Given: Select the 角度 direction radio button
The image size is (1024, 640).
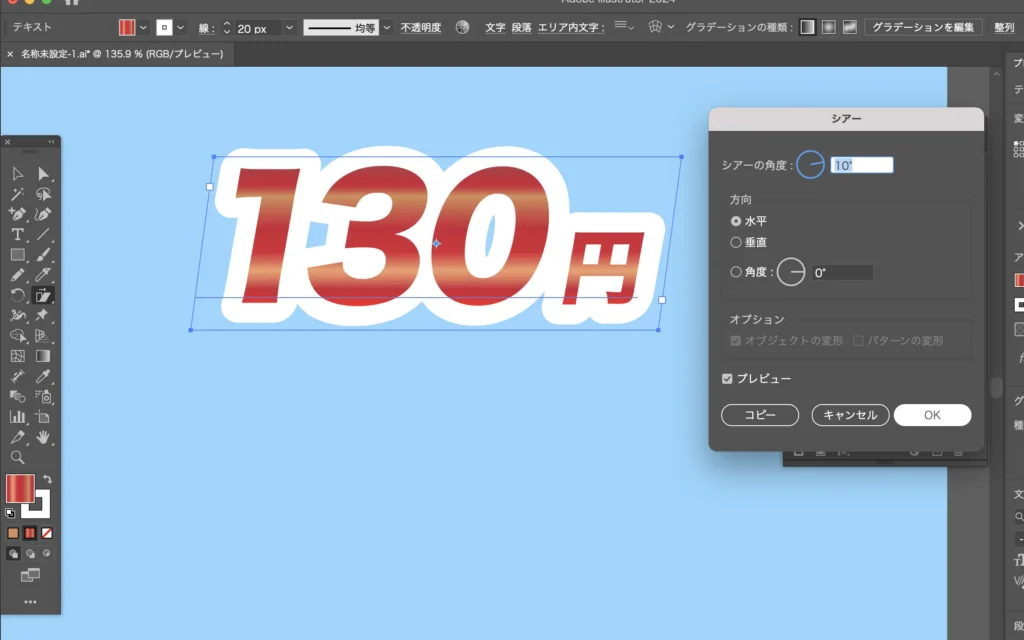Looking at the screenshot, I should coord(736,271).
